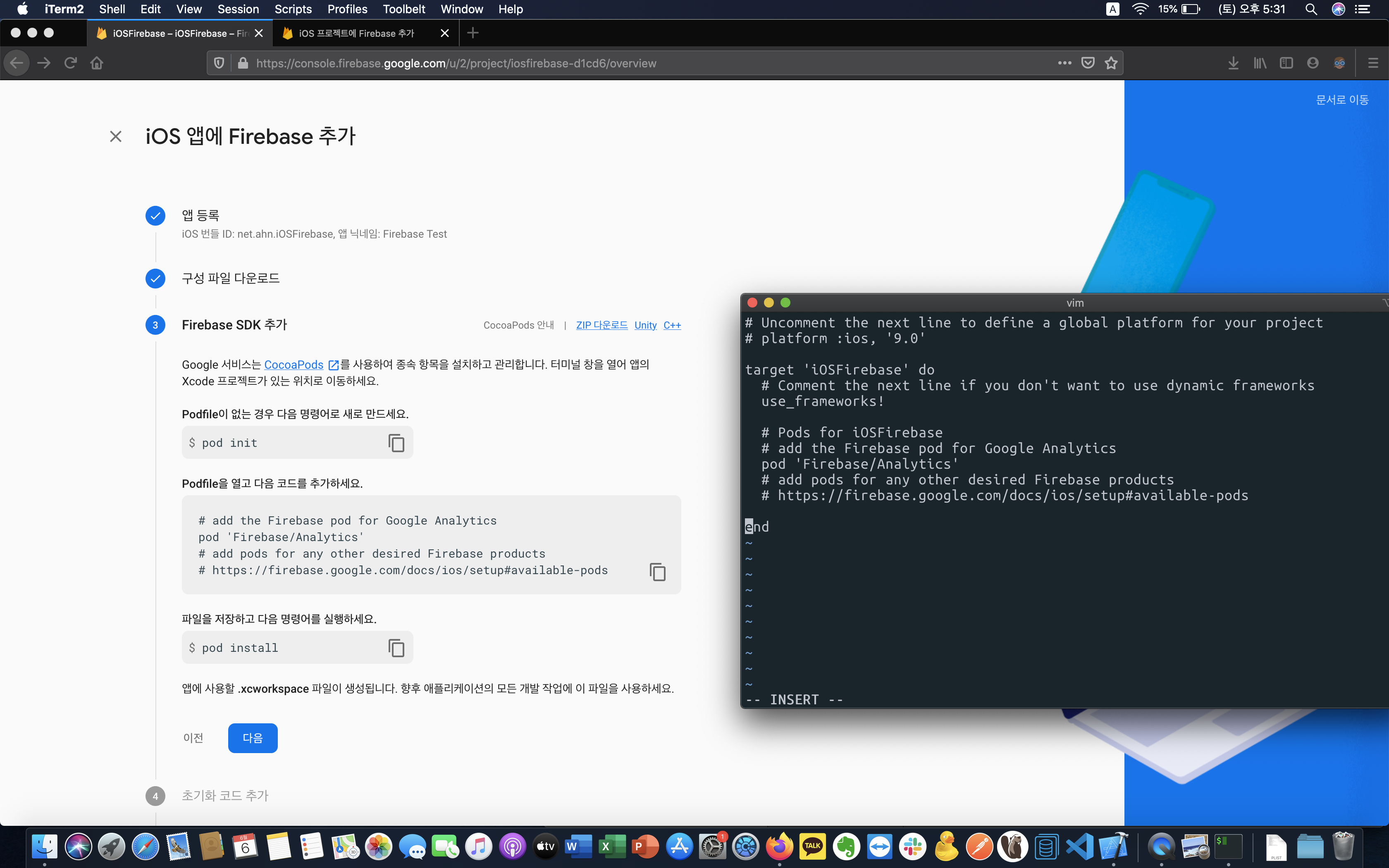Copy the Podfile code snippet
The width and height of the screenshot is (1389, 868).
click(657, 572)
